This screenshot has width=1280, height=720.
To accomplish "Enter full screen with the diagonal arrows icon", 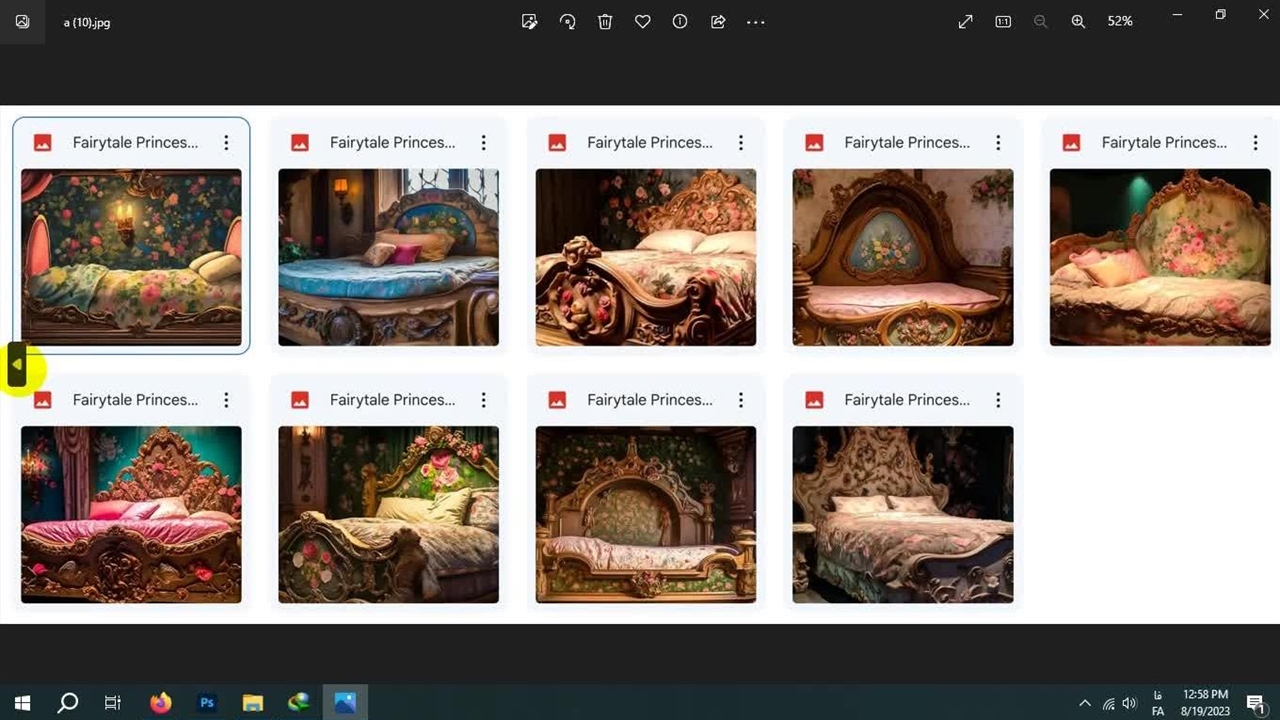I will tap(965, 22).
